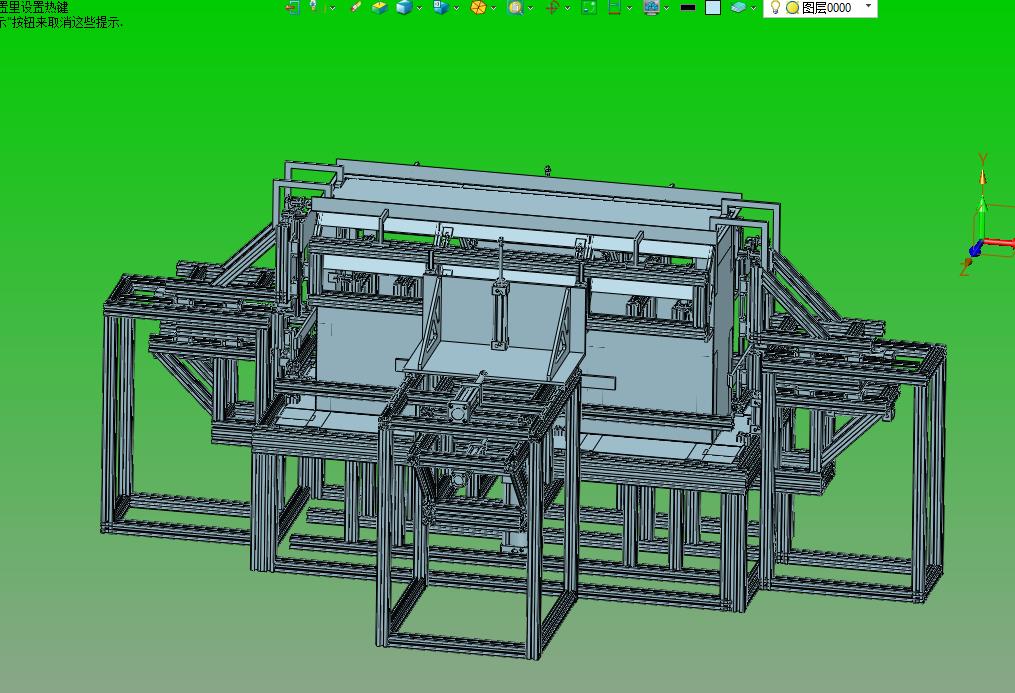Click the blue box view orientation icon
Screen dimensions: 1015x693
[x=441, y=8]
